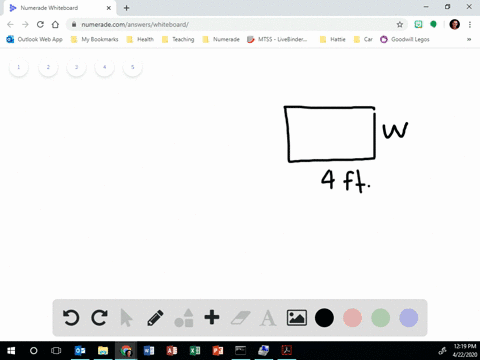Click the green circle extension icon

[x=433, y=24]
